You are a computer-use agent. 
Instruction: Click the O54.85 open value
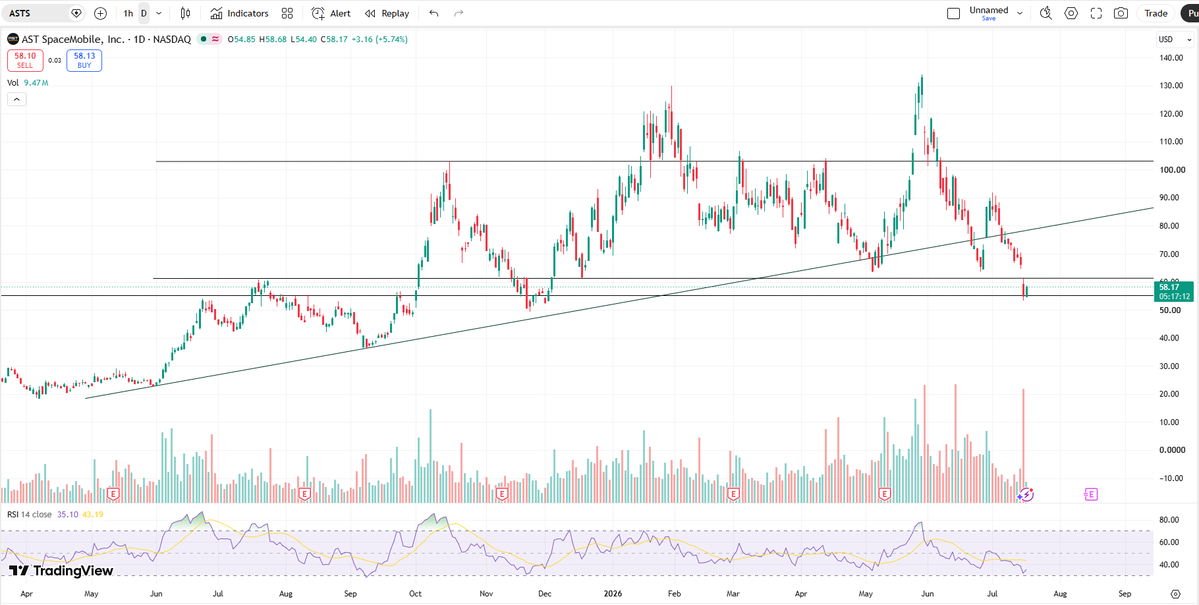coord(242,39)
